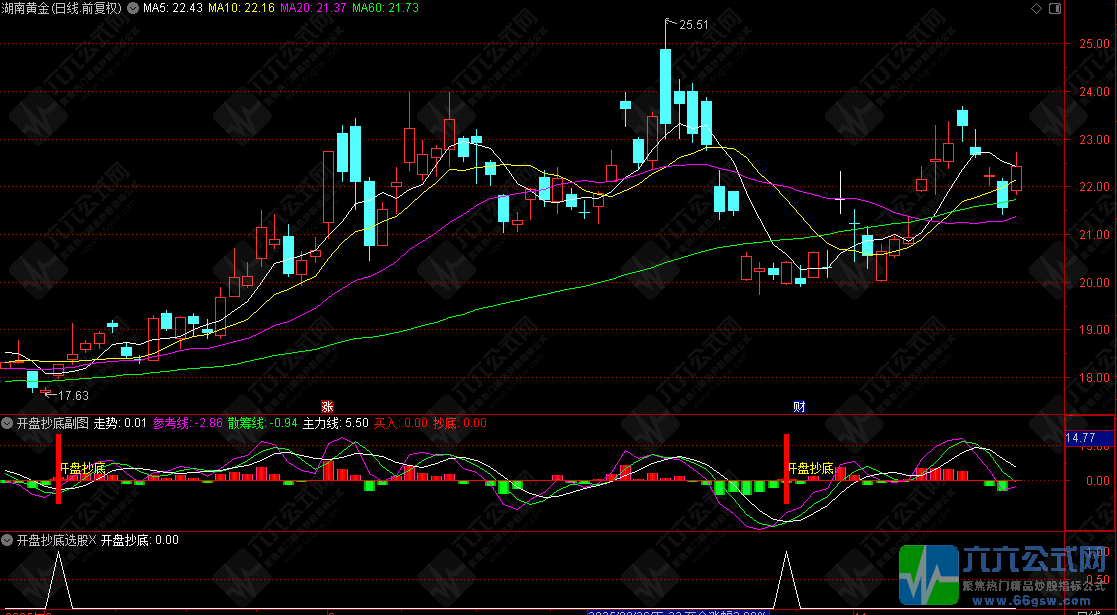Click the 25.00 price axis label
1117x615 pixels.
[x=1096, y=44]
